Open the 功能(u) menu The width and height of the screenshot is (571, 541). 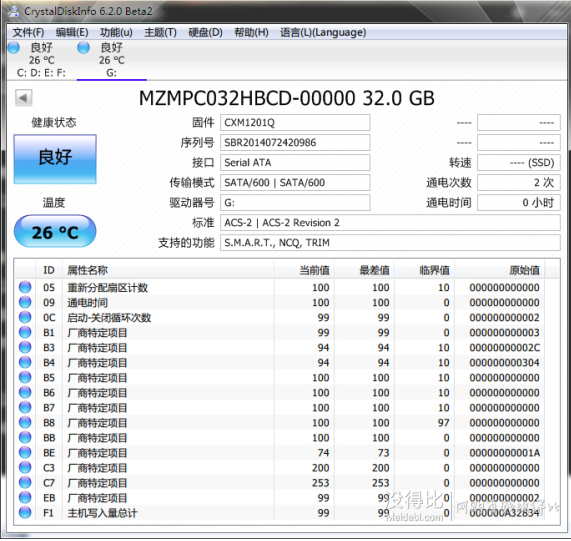(x=116, y=32)
